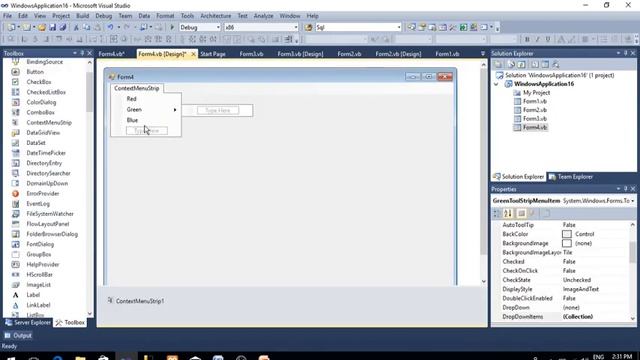Click Properties icon in Properties window toolbar
The image size is (640, 360).
[522, 213]
